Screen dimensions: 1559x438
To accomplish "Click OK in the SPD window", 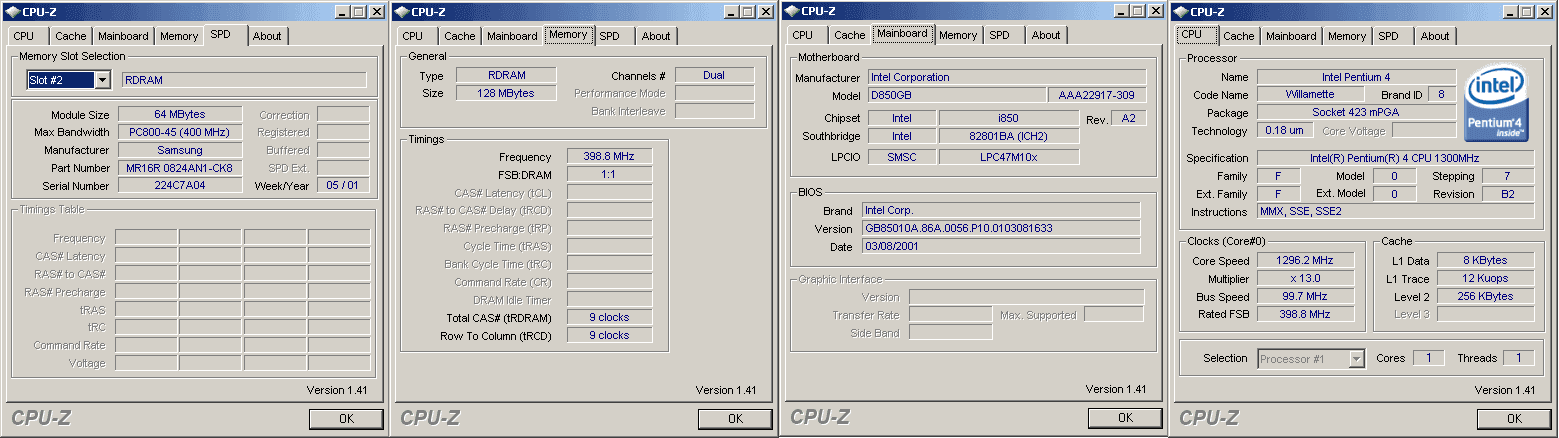I will [346, 419].
